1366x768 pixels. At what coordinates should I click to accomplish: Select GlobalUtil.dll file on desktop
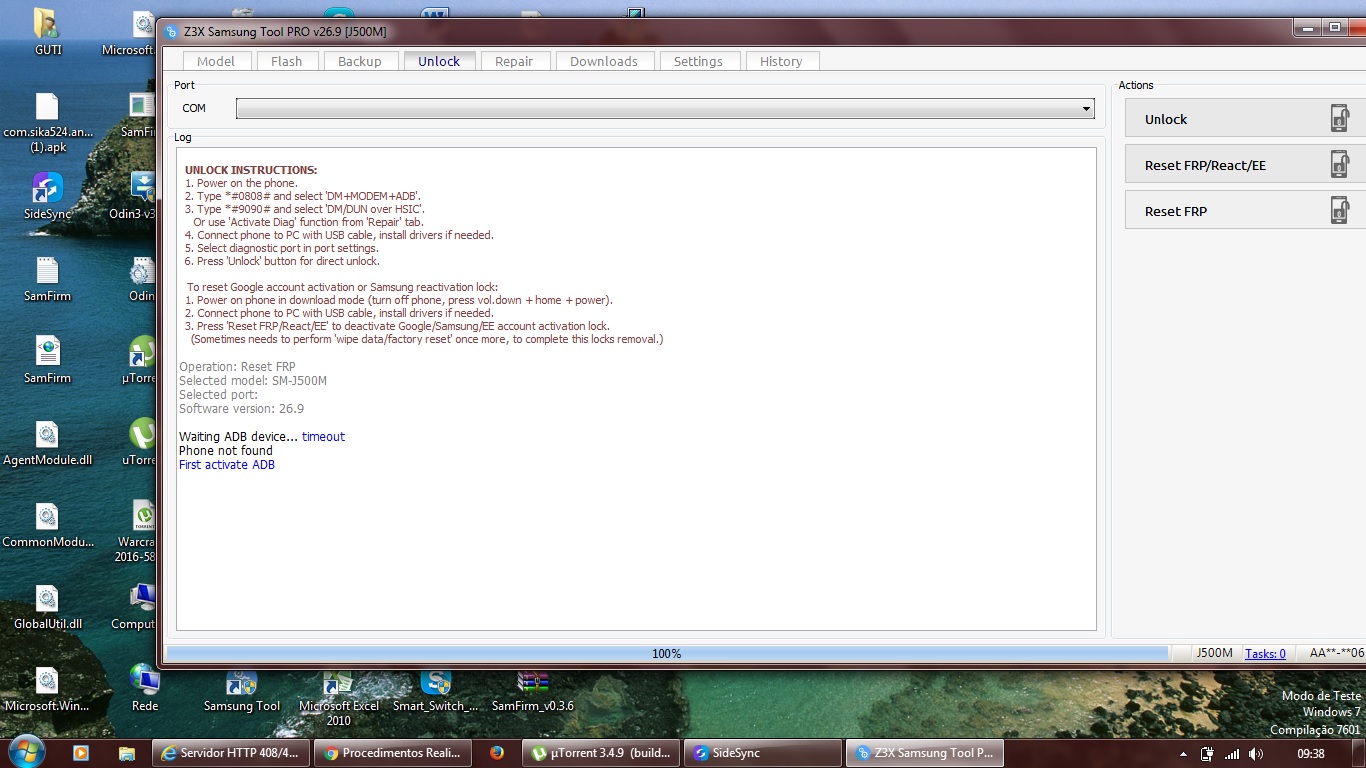pyautogui.click(x=48, y=606)
